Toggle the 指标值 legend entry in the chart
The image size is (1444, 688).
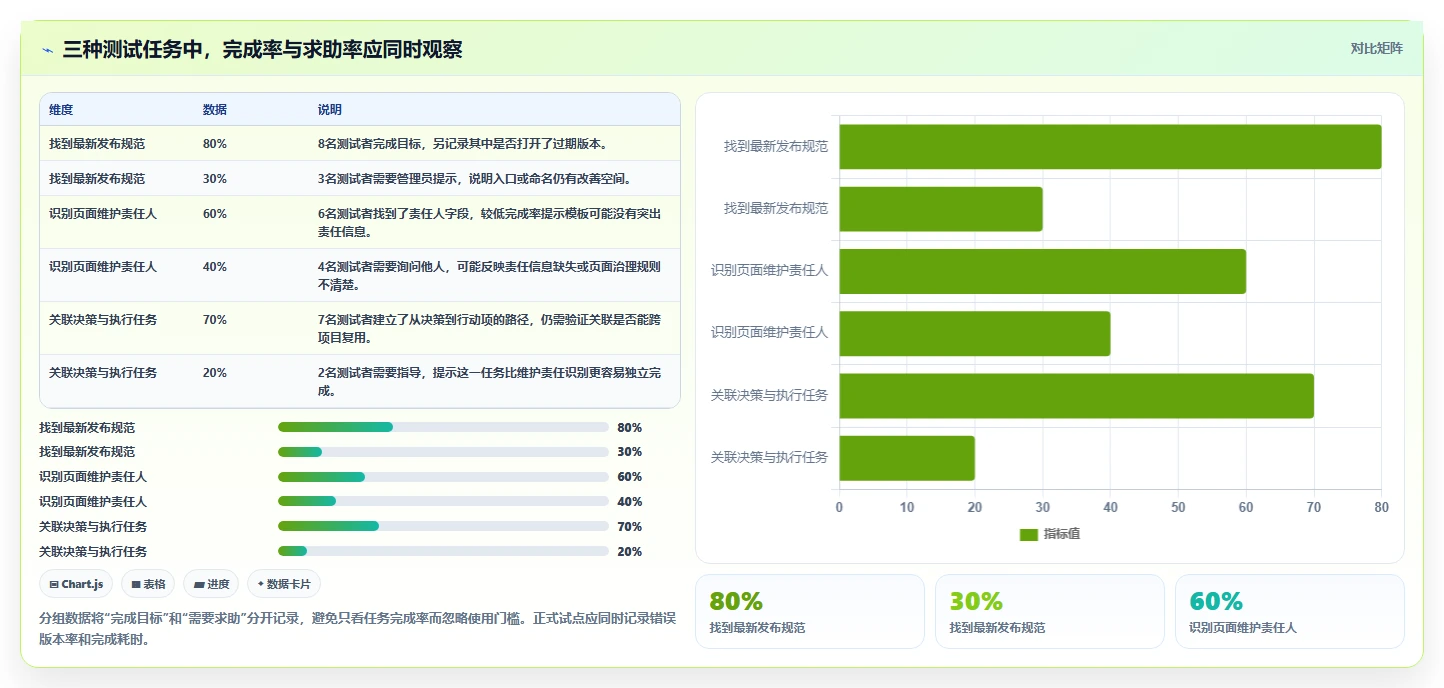pyautogui.click(x=1050, y=534)
